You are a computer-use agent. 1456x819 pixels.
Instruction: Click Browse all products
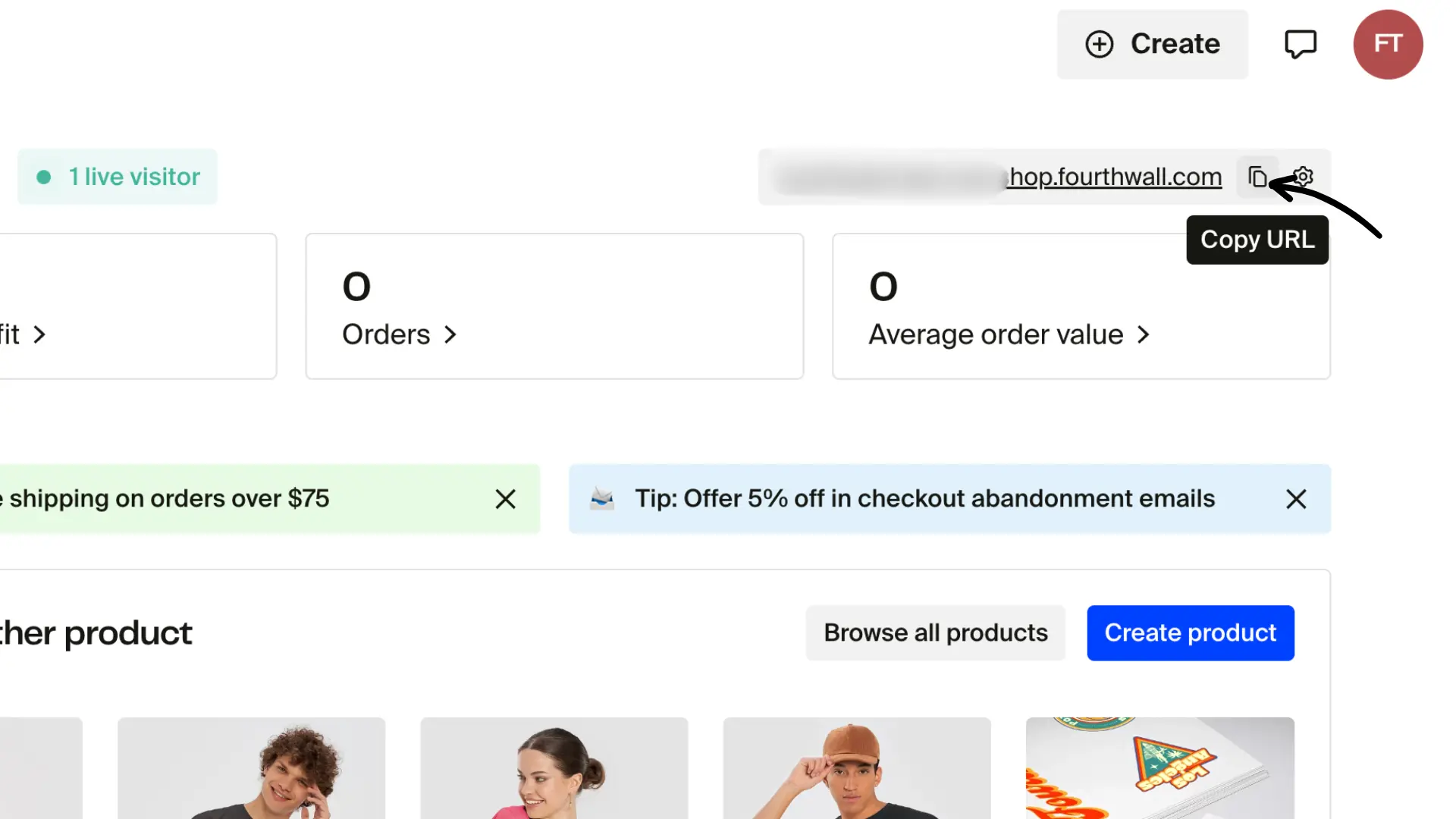point(935,632)
